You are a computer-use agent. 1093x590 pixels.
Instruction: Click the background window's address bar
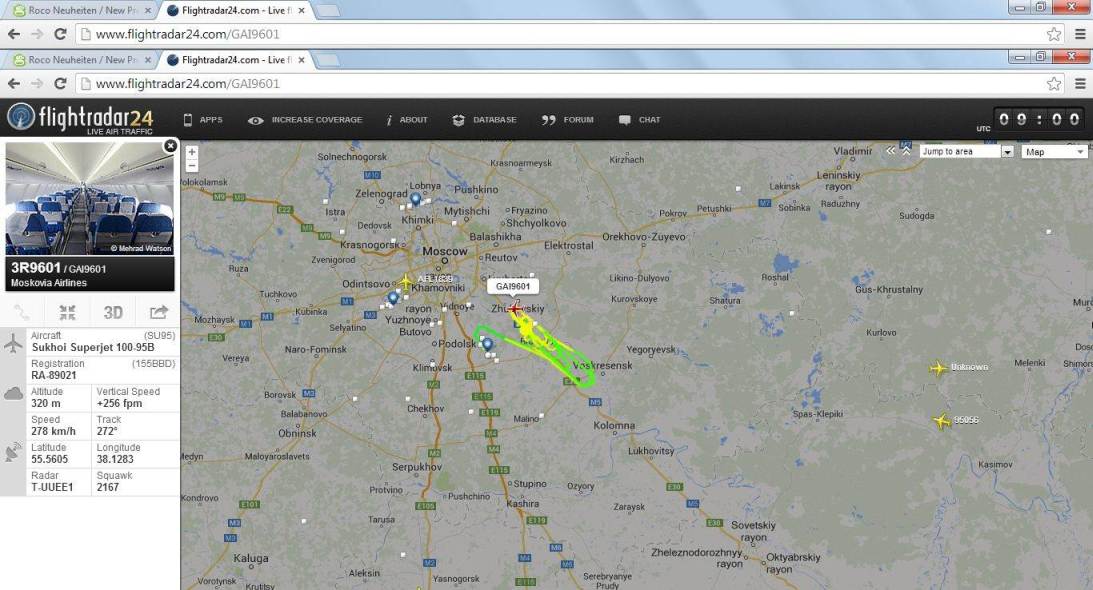[x=570, y=34]
